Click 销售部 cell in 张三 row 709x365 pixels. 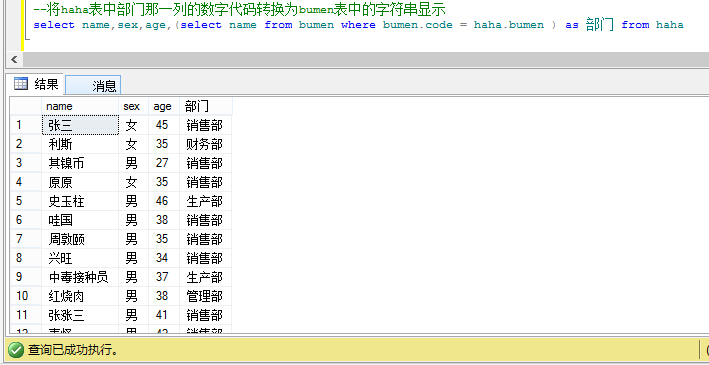[x=206, y=125]
